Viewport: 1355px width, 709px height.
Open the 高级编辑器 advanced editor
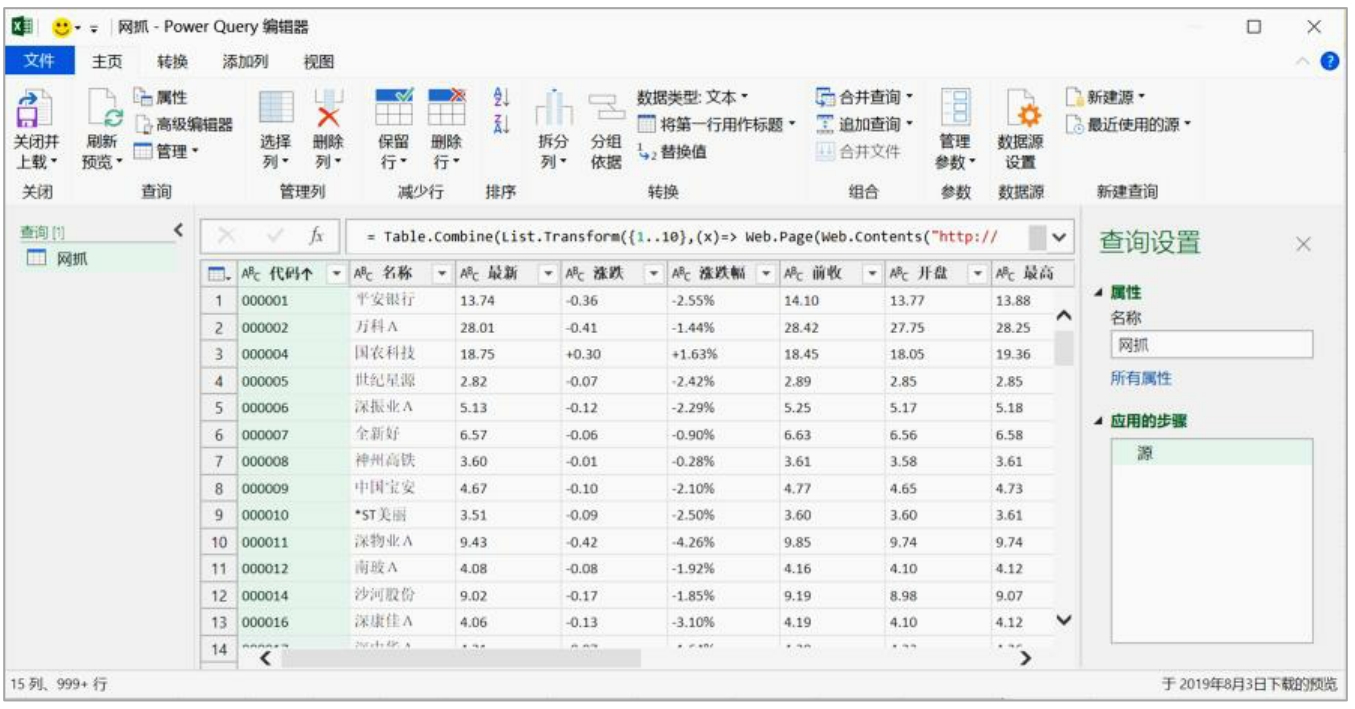point(184,124)
